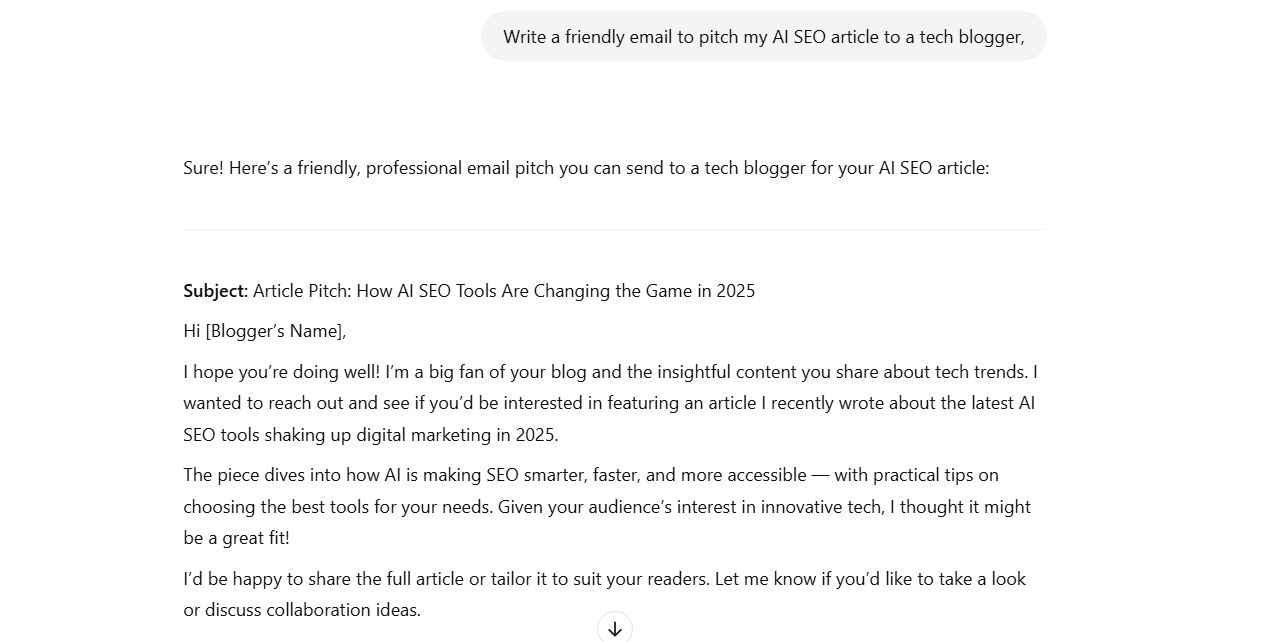Click the intro sentence starting with "Sure!"
This screenshot has height=642, width=1285.
click(x=585, y=167)
